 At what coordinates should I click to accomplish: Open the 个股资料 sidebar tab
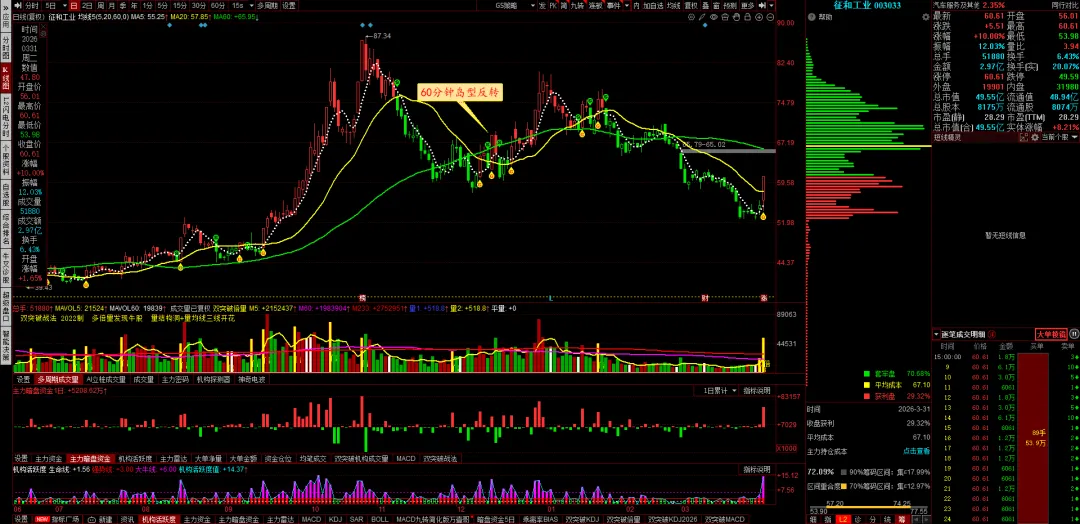pyautogui.click(x=5, y=161)
